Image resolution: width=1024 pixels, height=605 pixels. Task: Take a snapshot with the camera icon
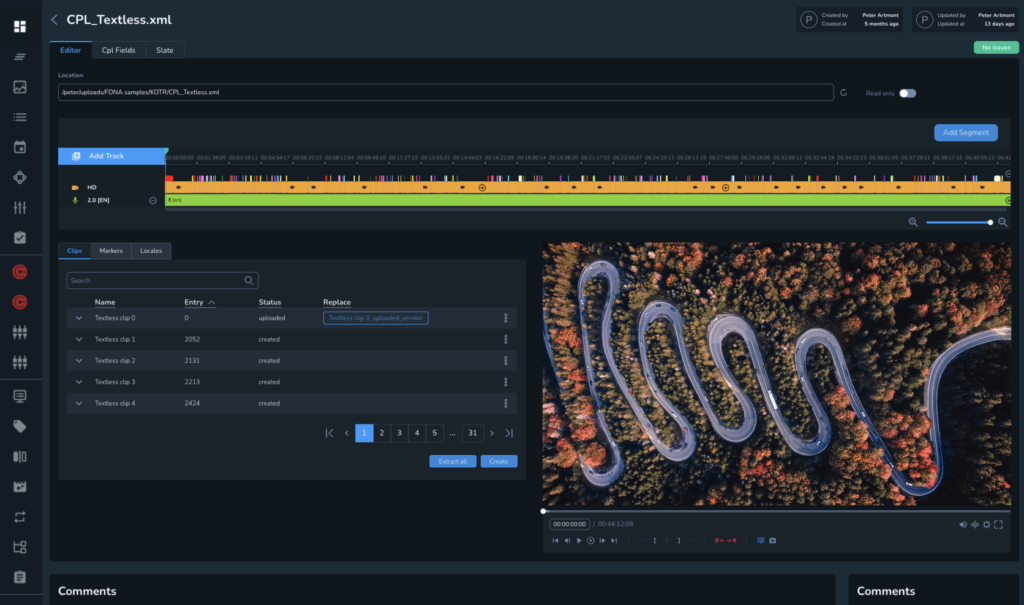772,540
